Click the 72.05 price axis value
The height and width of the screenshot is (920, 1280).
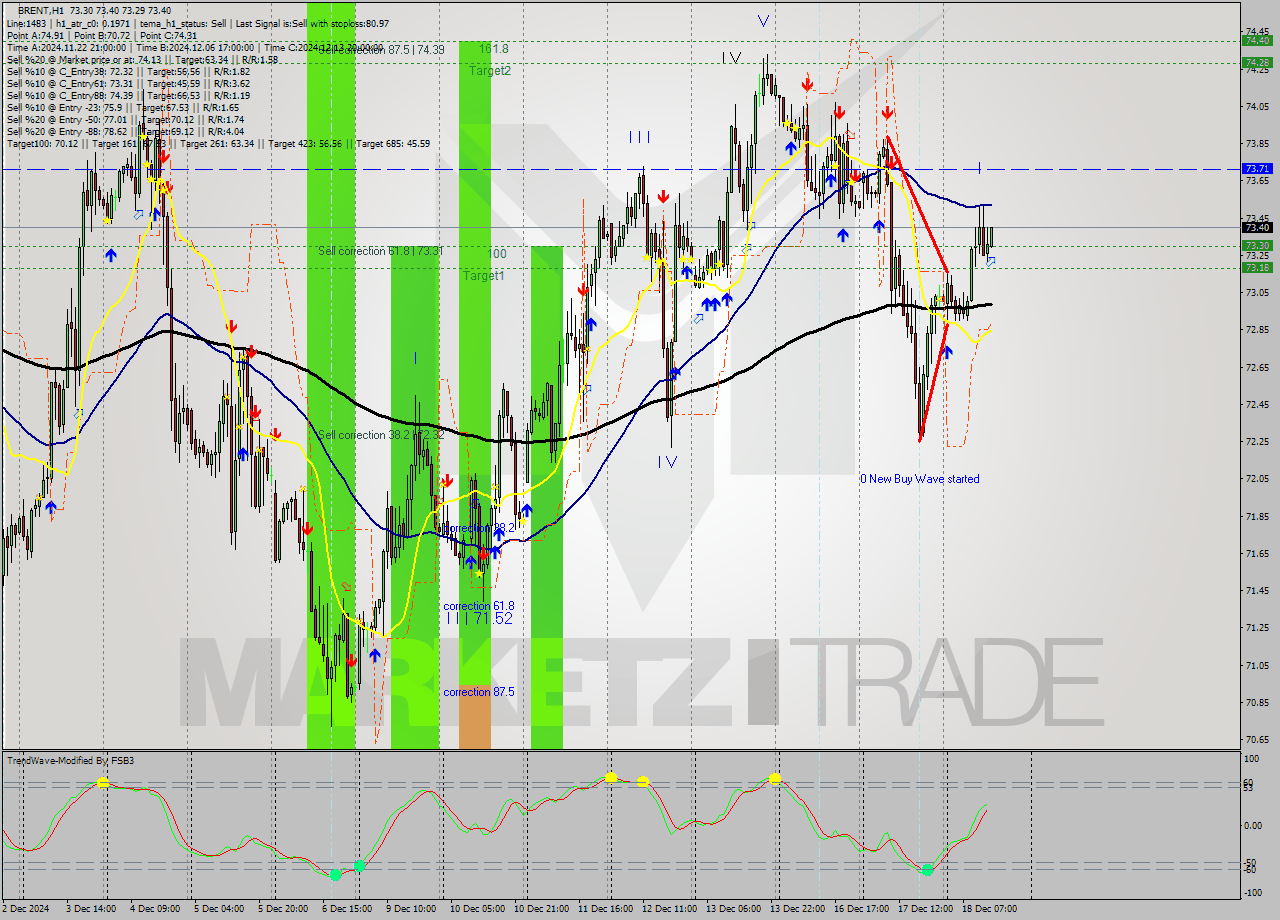pyautogui.click(x=1256, y=478)
